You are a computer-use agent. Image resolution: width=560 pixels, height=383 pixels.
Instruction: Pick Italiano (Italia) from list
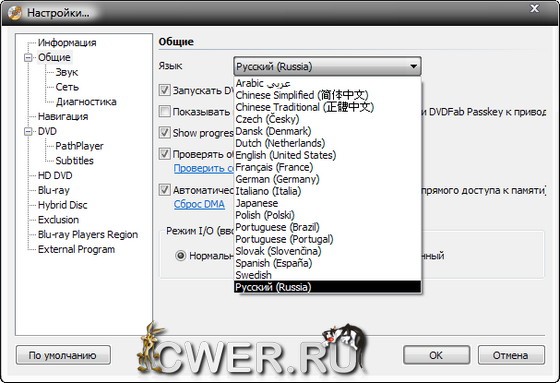tap(327, 191)
